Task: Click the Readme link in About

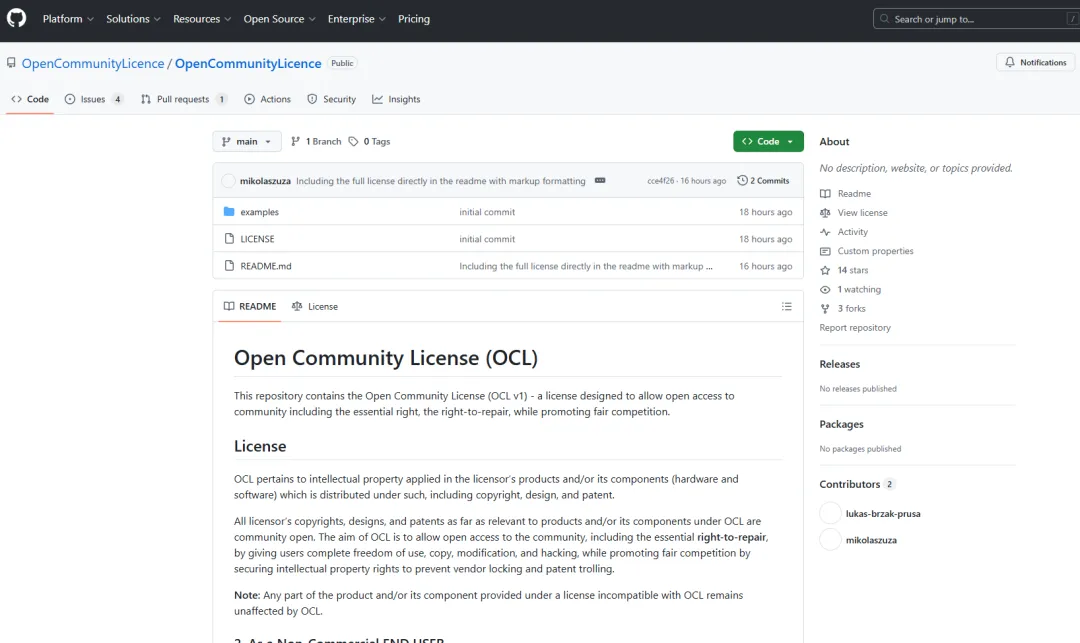Action: (x=854, y=193)
